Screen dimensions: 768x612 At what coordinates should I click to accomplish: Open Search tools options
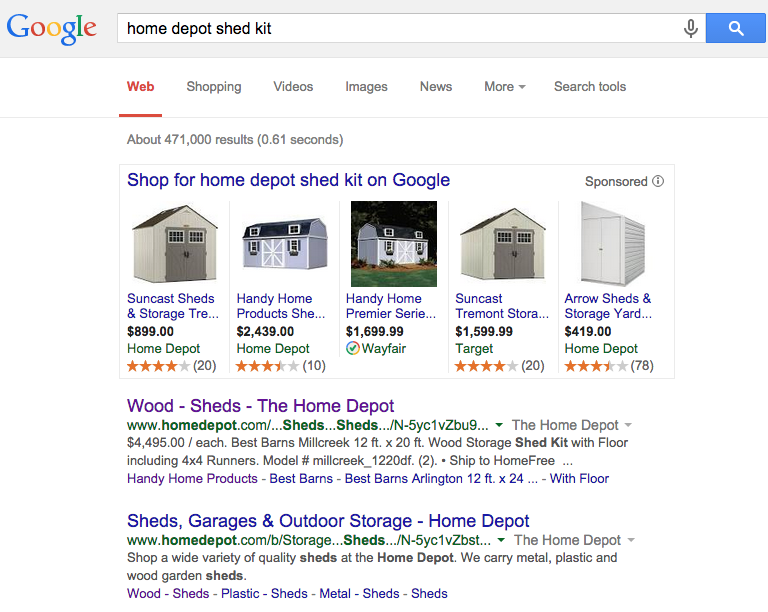tap(590, 87)
